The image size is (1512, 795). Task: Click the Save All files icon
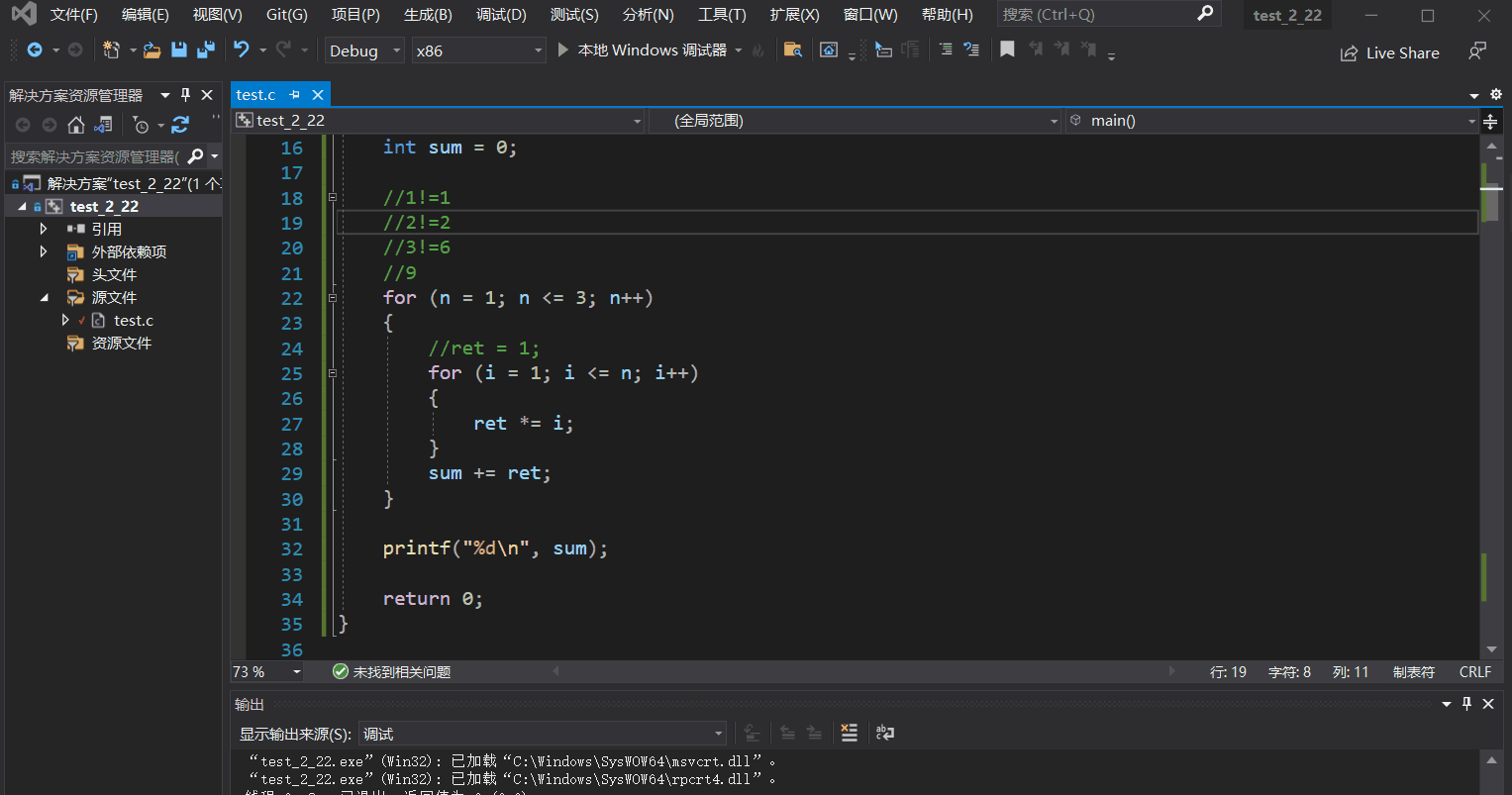pos(205,49)
